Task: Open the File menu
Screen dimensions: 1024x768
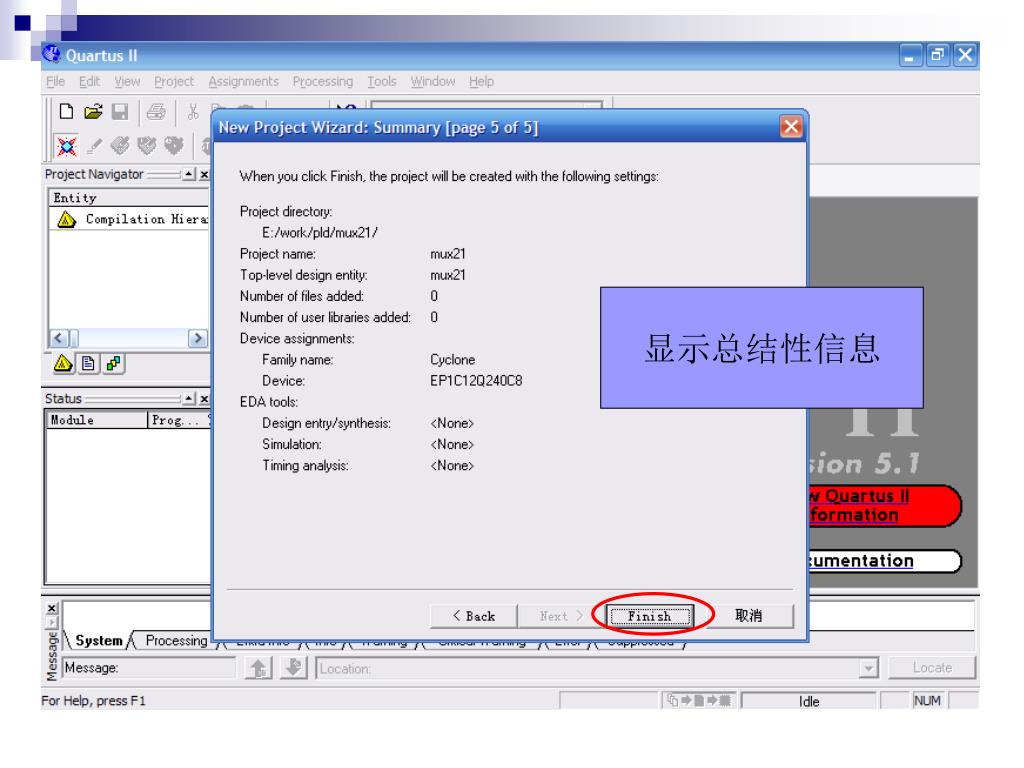Action: [x=56, y=82]
